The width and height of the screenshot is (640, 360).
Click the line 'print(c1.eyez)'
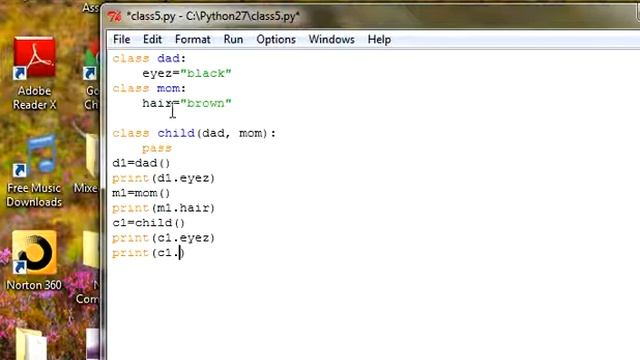163,238
